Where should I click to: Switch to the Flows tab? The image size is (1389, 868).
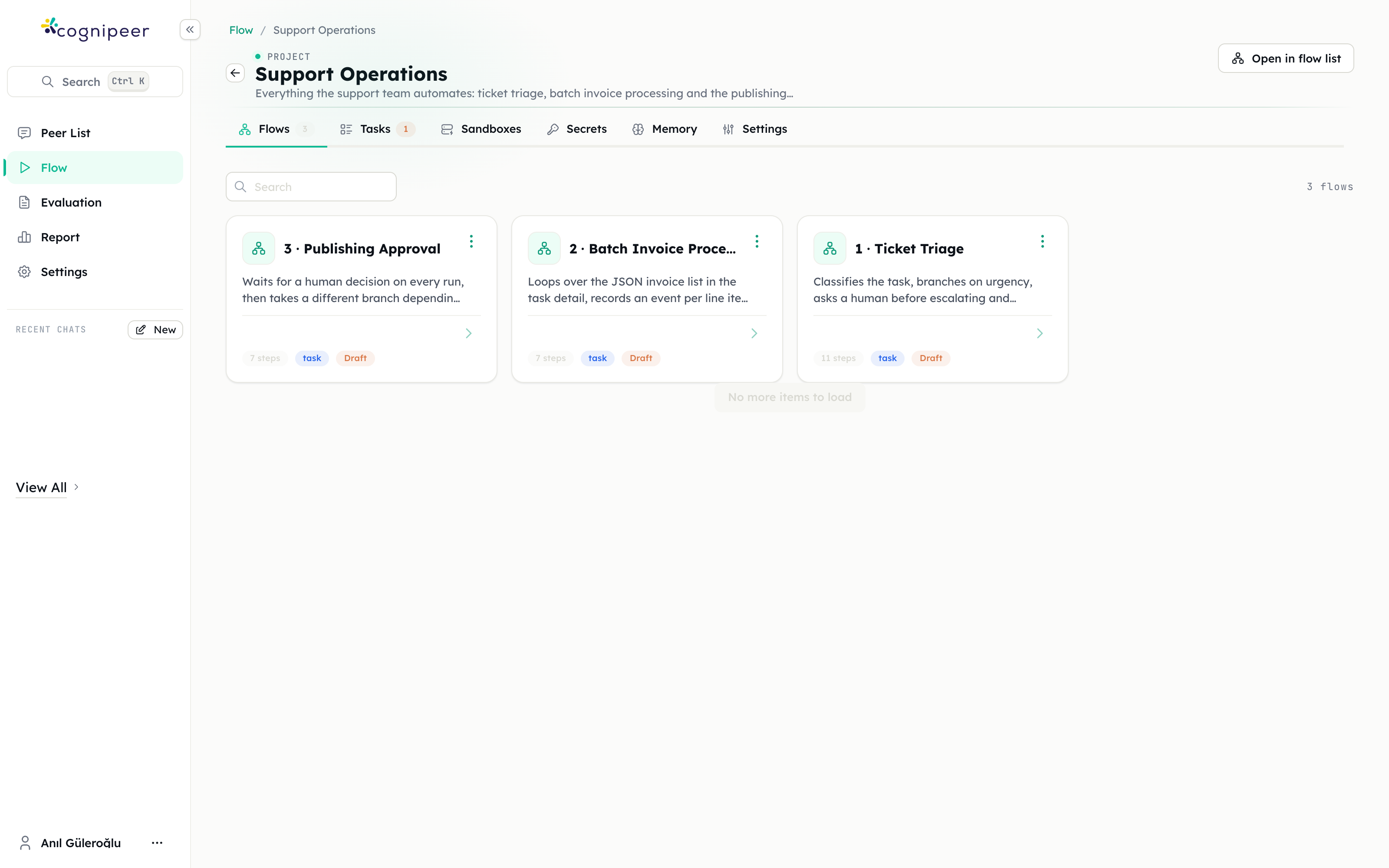click(x=276, y=129)
